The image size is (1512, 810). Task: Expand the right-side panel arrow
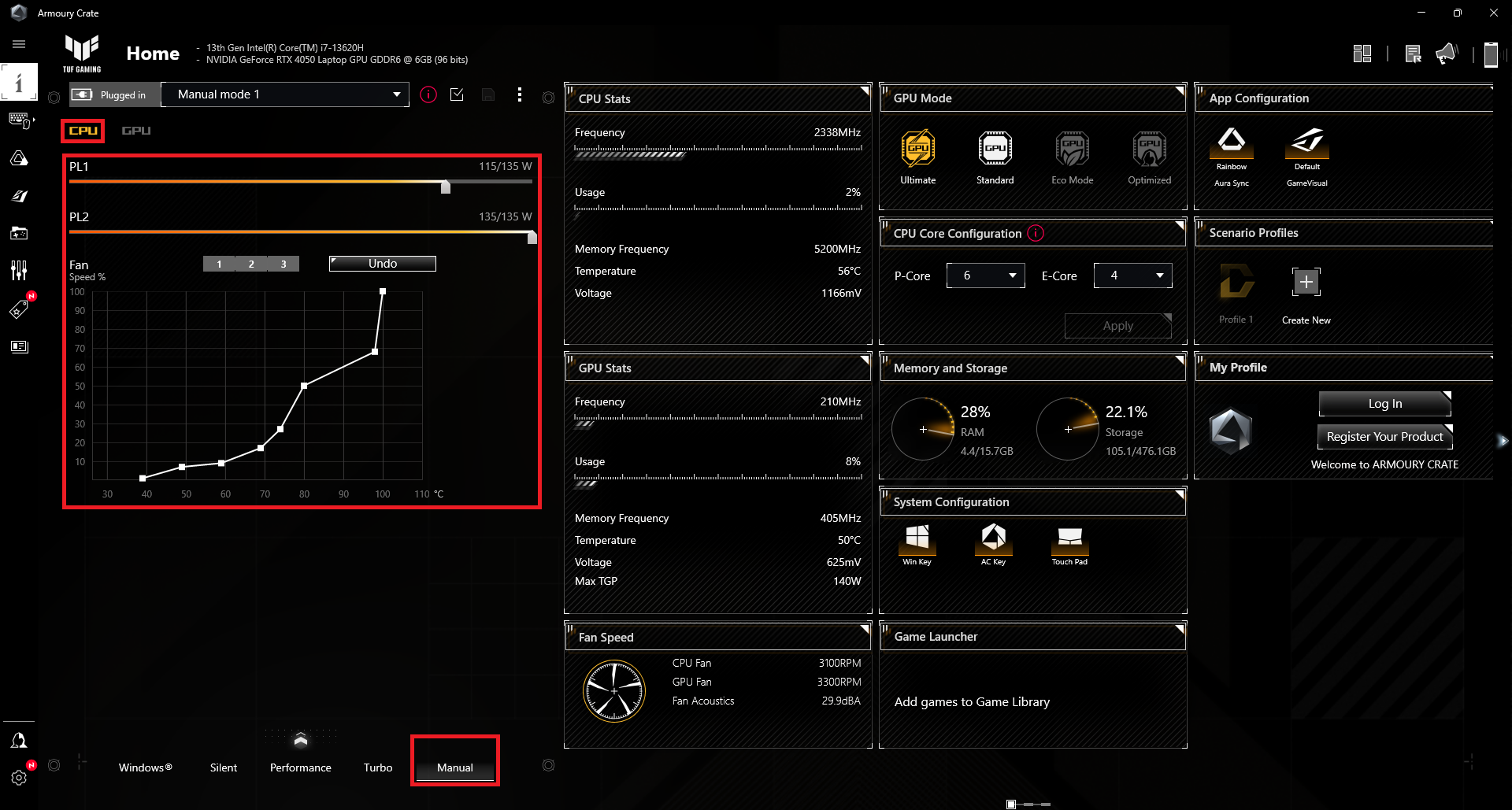coord(1503,441)
